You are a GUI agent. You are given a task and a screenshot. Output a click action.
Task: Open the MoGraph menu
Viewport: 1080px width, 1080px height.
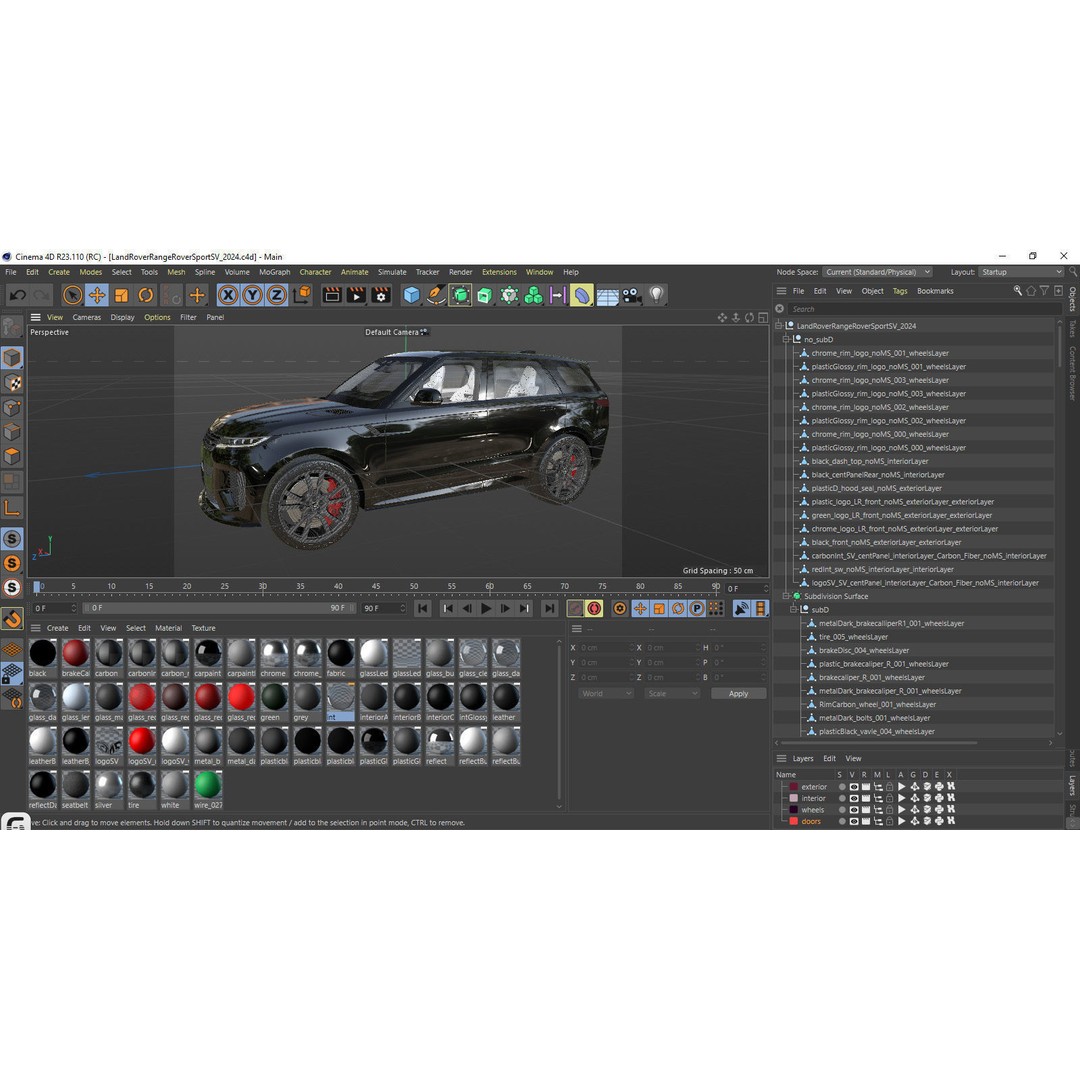pos(275,272)
